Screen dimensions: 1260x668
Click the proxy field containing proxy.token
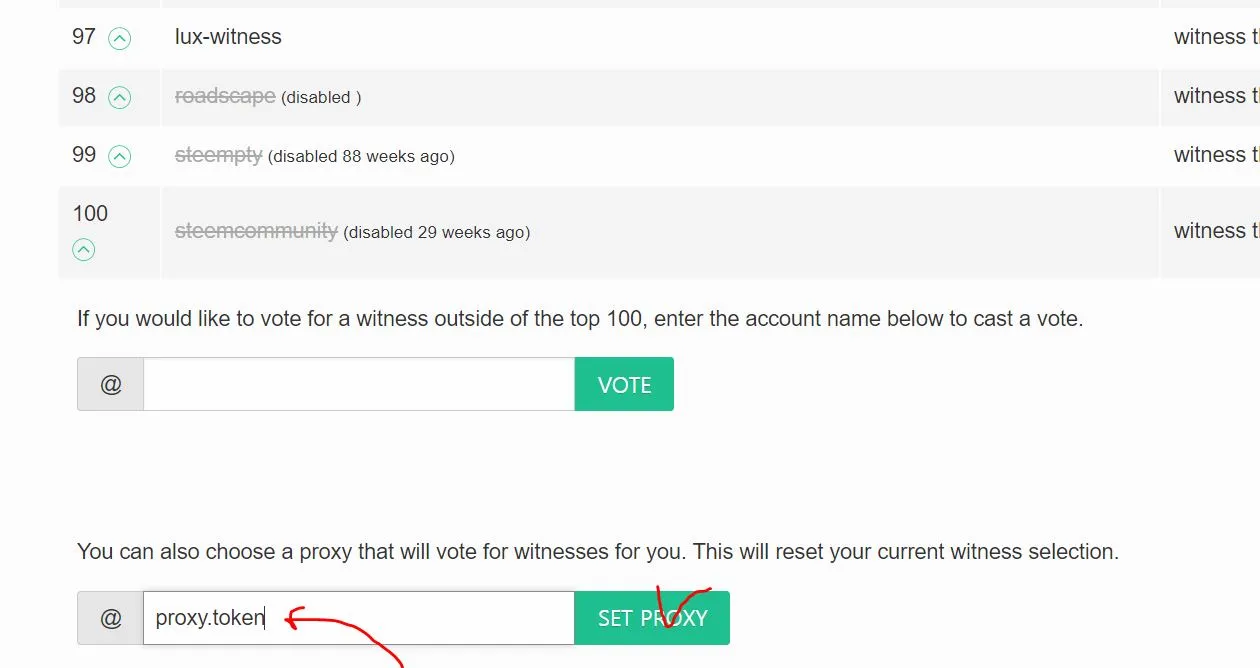358,618
